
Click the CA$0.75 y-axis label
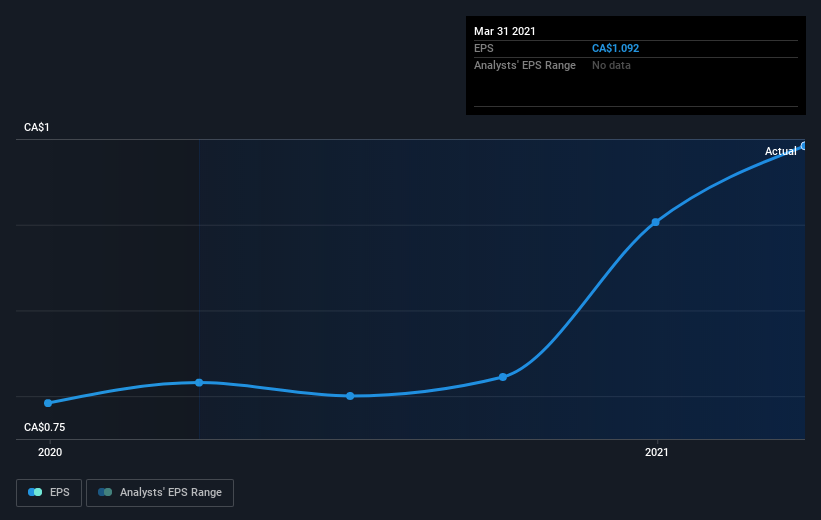click(45, 427)
